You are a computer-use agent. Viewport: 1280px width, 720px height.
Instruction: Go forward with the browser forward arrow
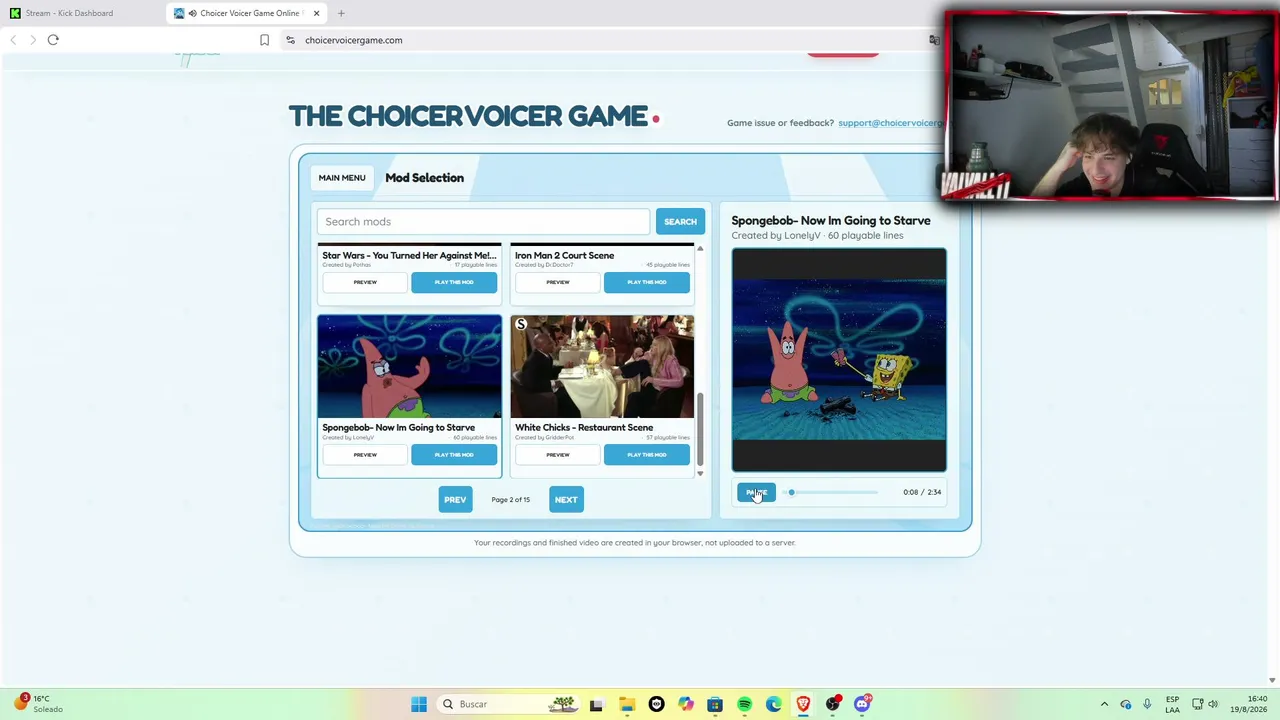[x=33, y=40]
